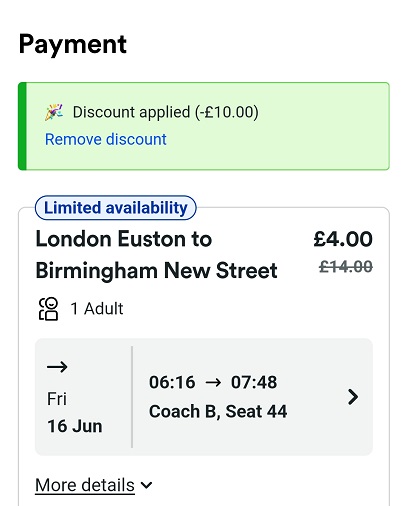Click the Fri 16 Jun travel date
The height and width of the screenshot is (506, 408).
[x=75, y=412]
